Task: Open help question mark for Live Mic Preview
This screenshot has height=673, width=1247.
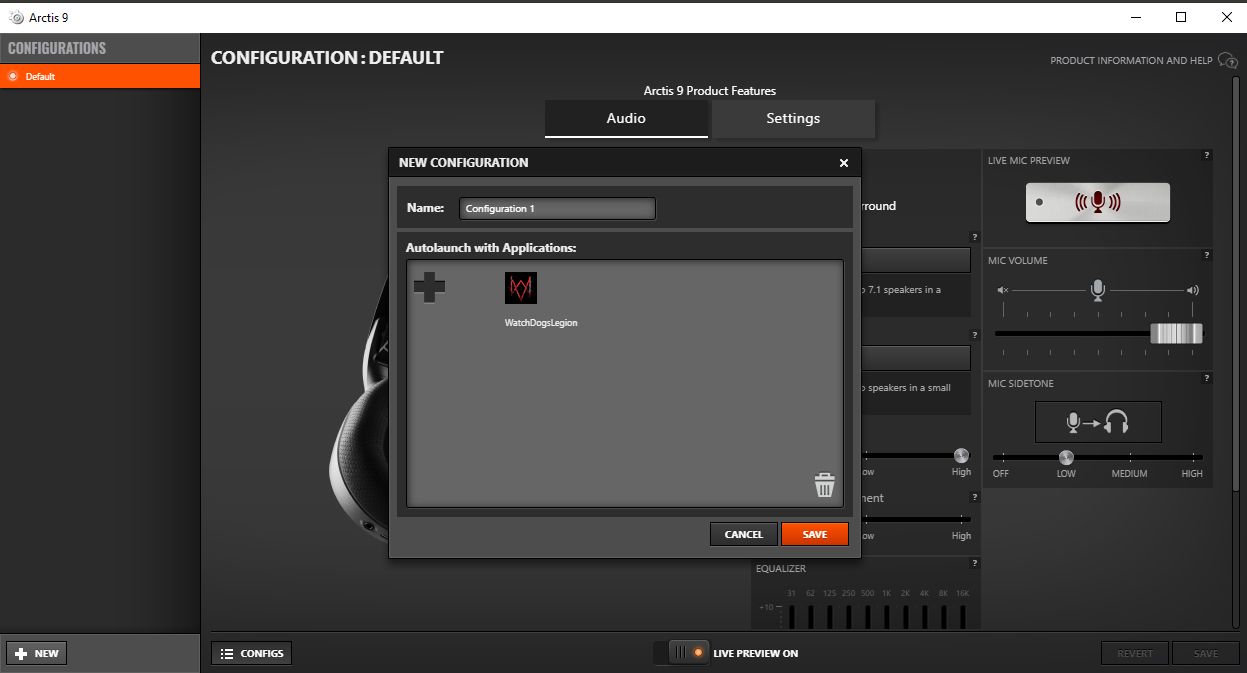Action: coord(1207,155)
